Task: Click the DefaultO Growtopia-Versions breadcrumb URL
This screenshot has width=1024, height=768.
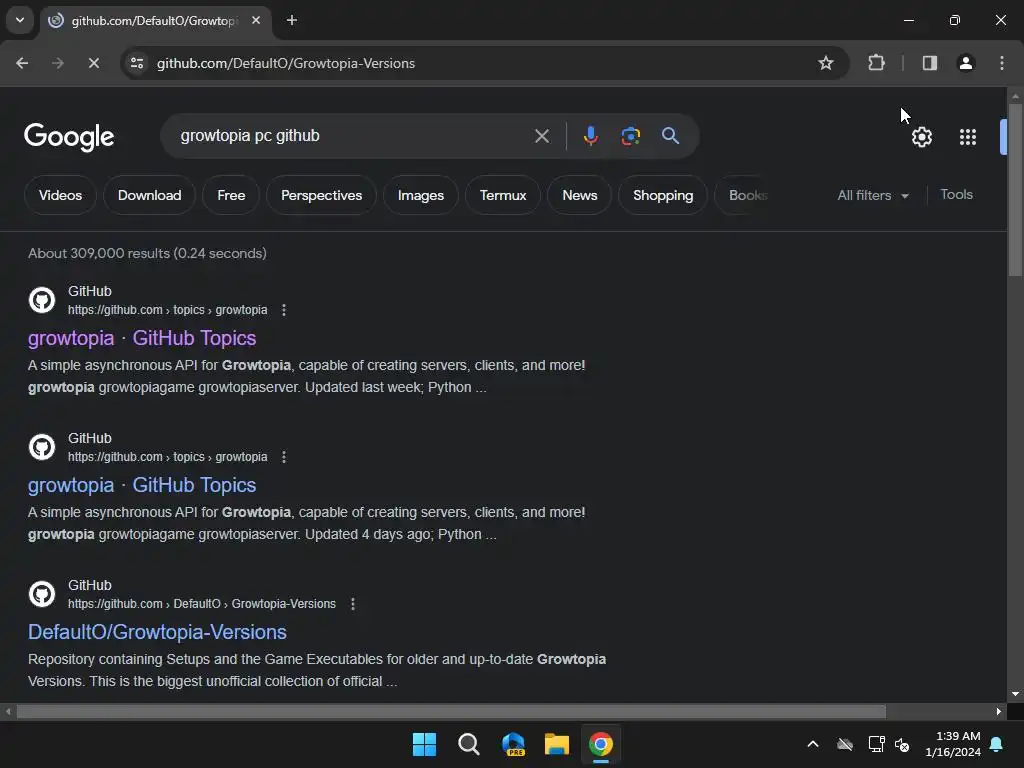Action: coord(202,604)
